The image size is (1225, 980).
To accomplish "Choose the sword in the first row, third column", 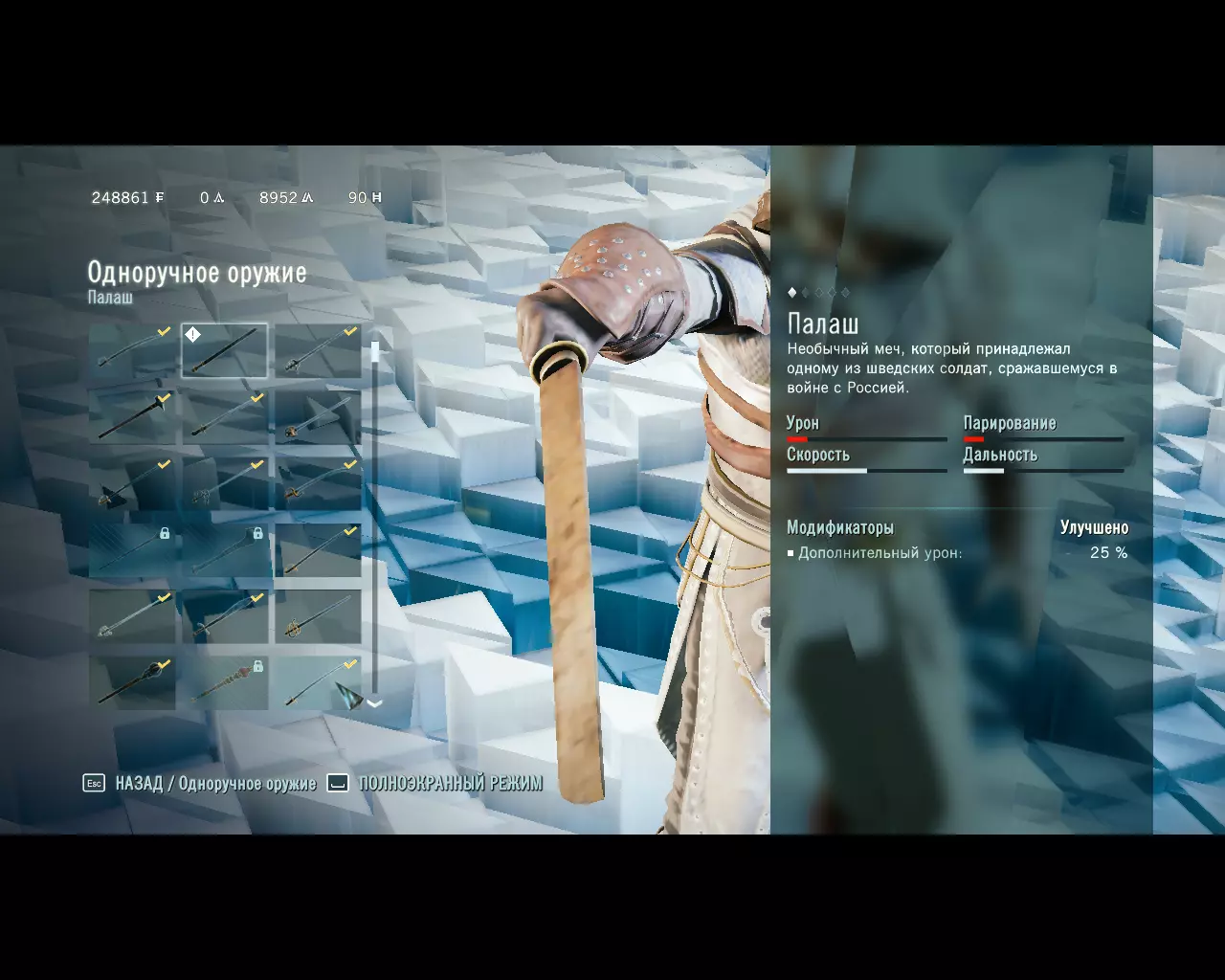I will point(318,350).
